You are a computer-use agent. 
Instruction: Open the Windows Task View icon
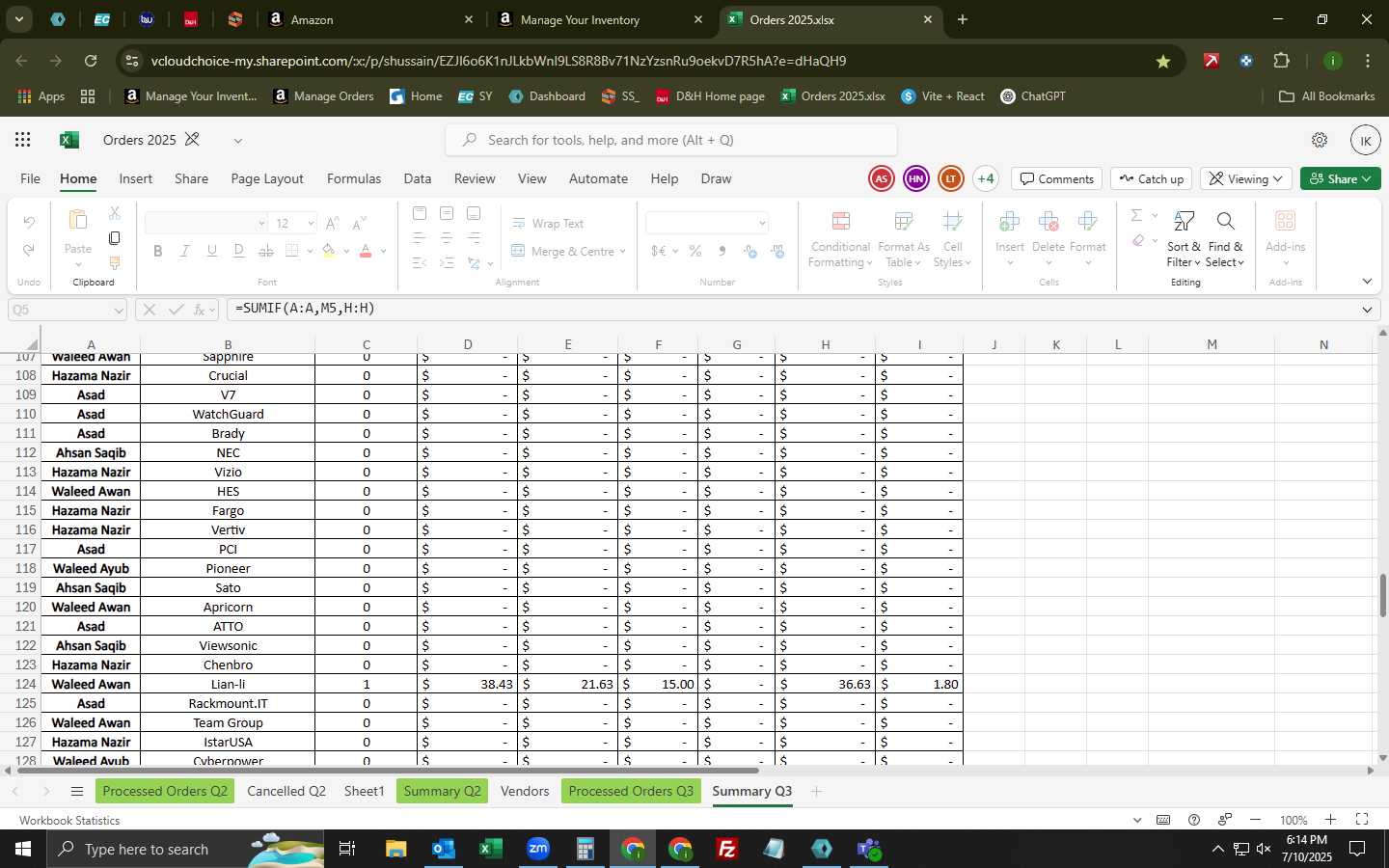pos(347,849)
